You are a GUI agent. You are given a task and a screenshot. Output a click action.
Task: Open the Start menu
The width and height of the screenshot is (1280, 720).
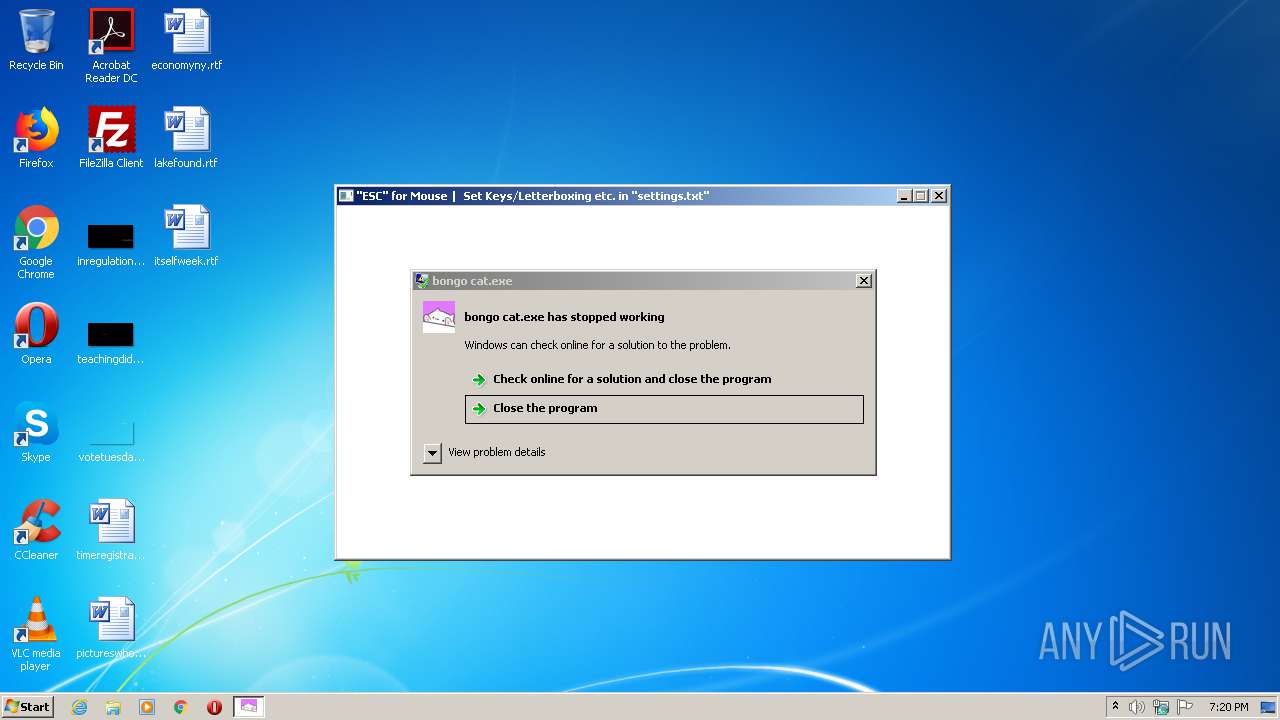pos(27,707)
